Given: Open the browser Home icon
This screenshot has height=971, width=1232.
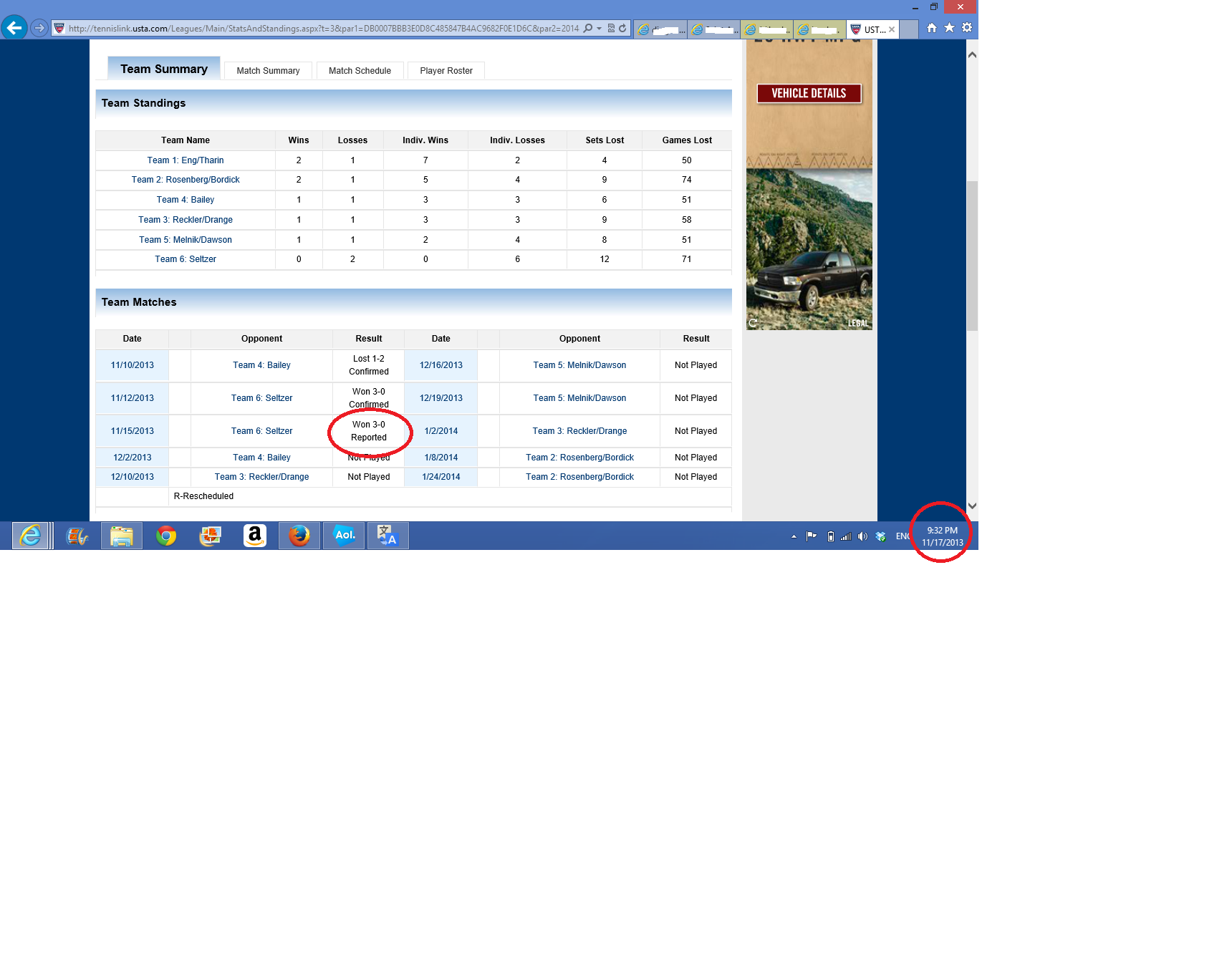Looking at the screenshot, I should coord(931,28).
